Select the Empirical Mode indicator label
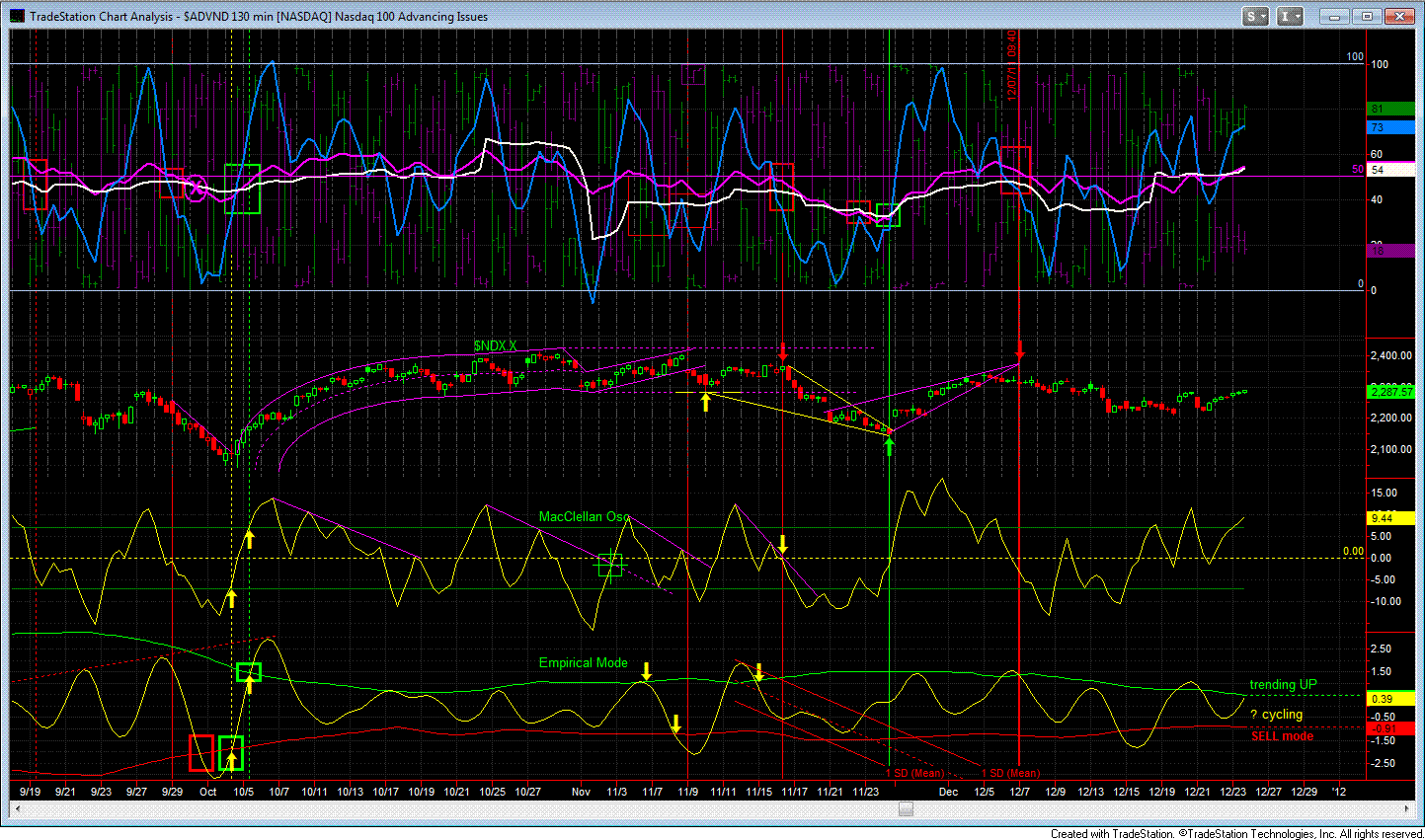Screen dimensions: 1425x840 pos(584,662)
